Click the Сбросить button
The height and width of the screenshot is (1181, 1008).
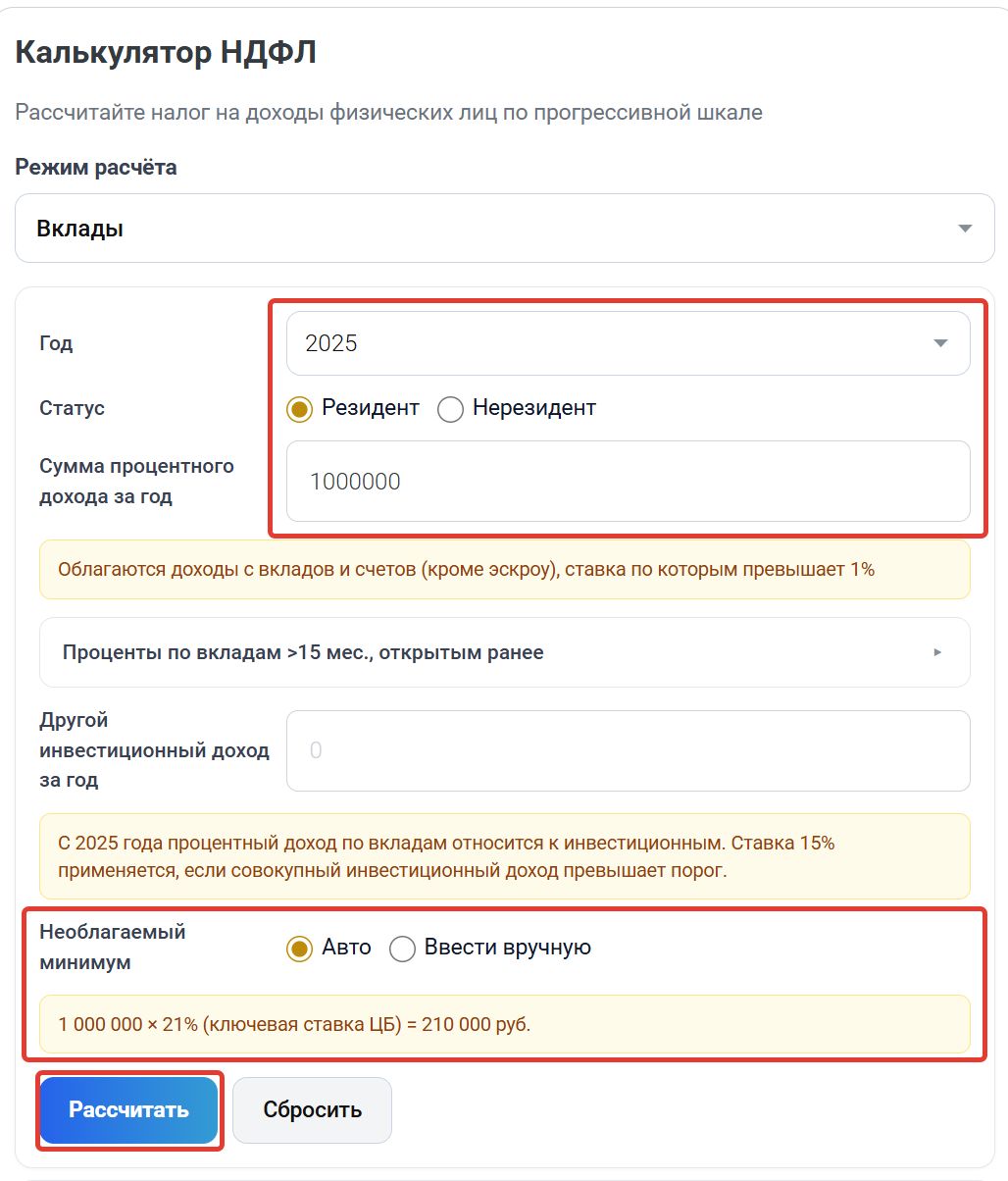click(x=312, y=1109)
